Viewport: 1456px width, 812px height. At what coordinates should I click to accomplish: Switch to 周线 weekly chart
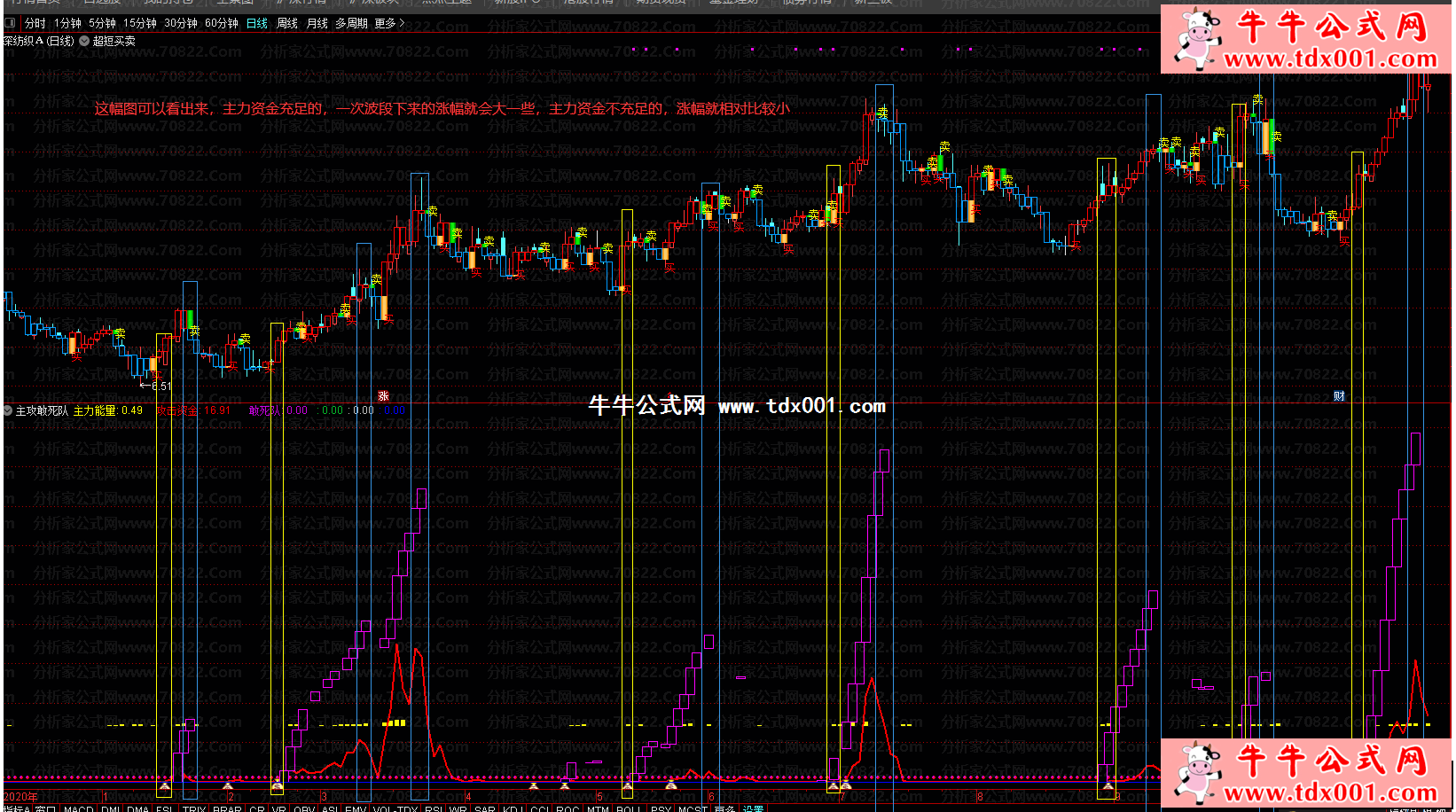pos(287,23)
